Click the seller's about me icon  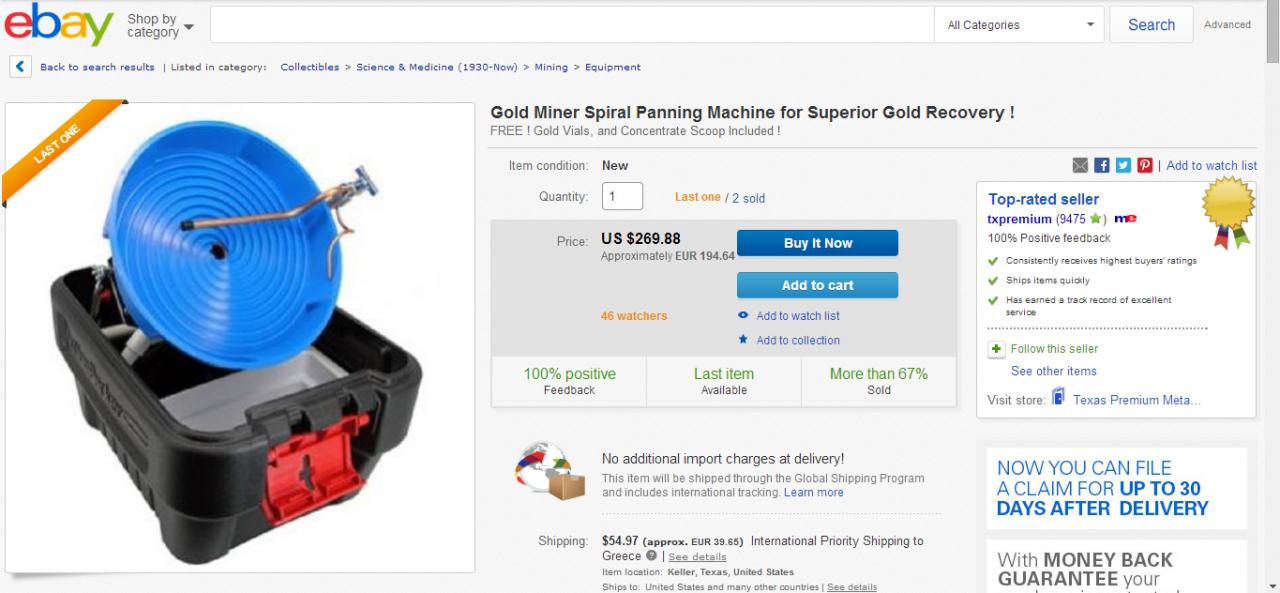tap(1125, 219)
